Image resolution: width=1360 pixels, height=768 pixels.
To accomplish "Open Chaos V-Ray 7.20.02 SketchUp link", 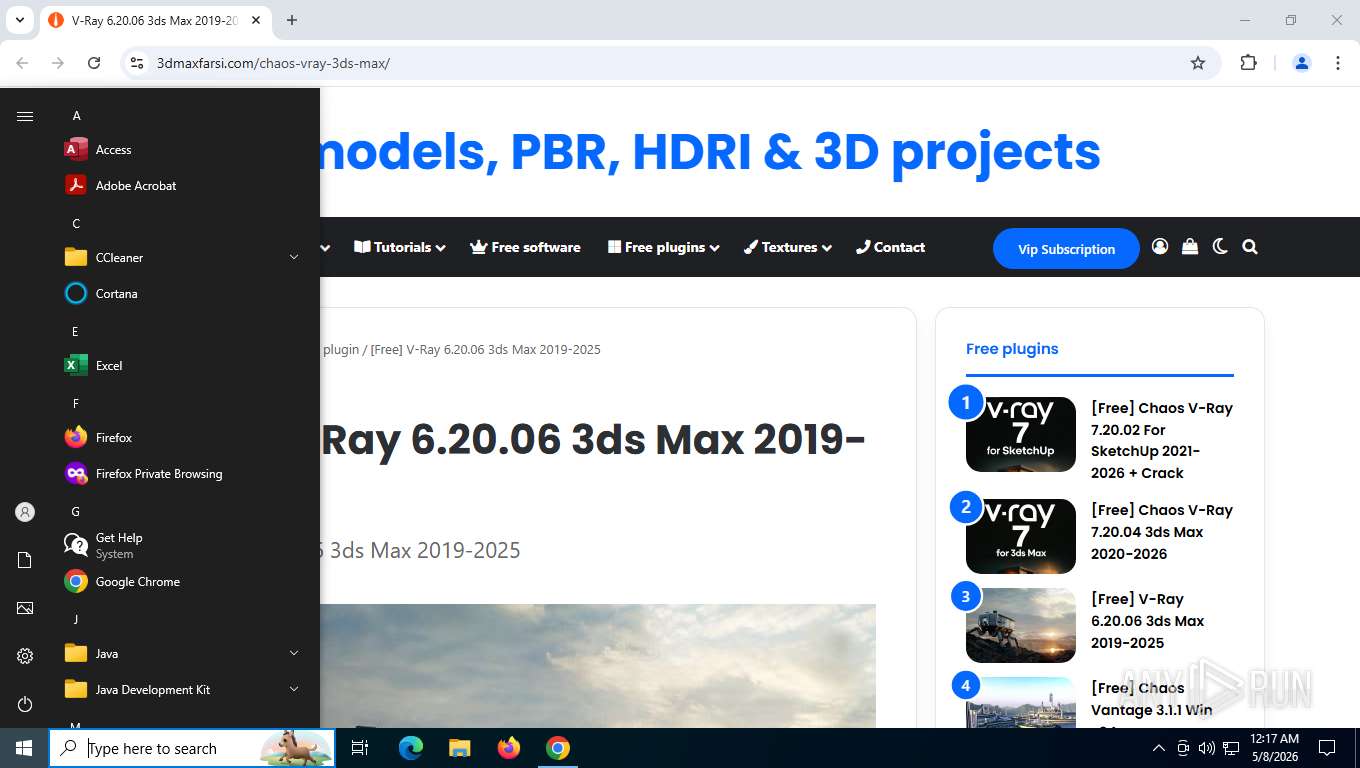I will (x=1162, y=440).
